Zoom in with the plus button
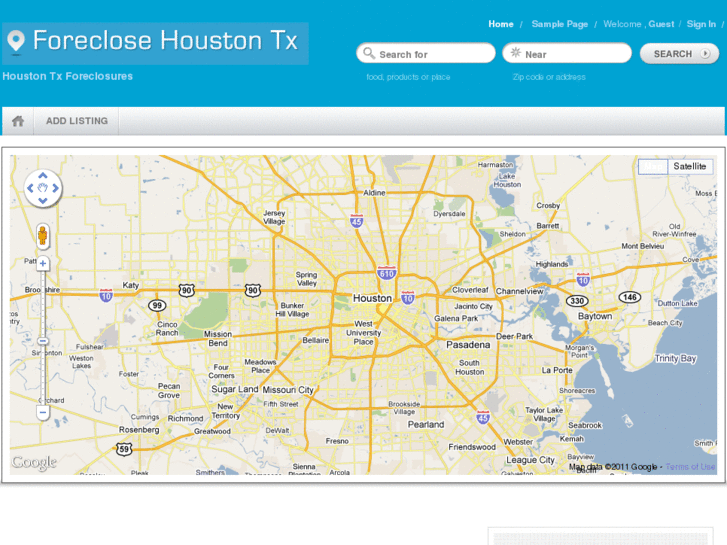The image size is (727, 545). point(43,263)
